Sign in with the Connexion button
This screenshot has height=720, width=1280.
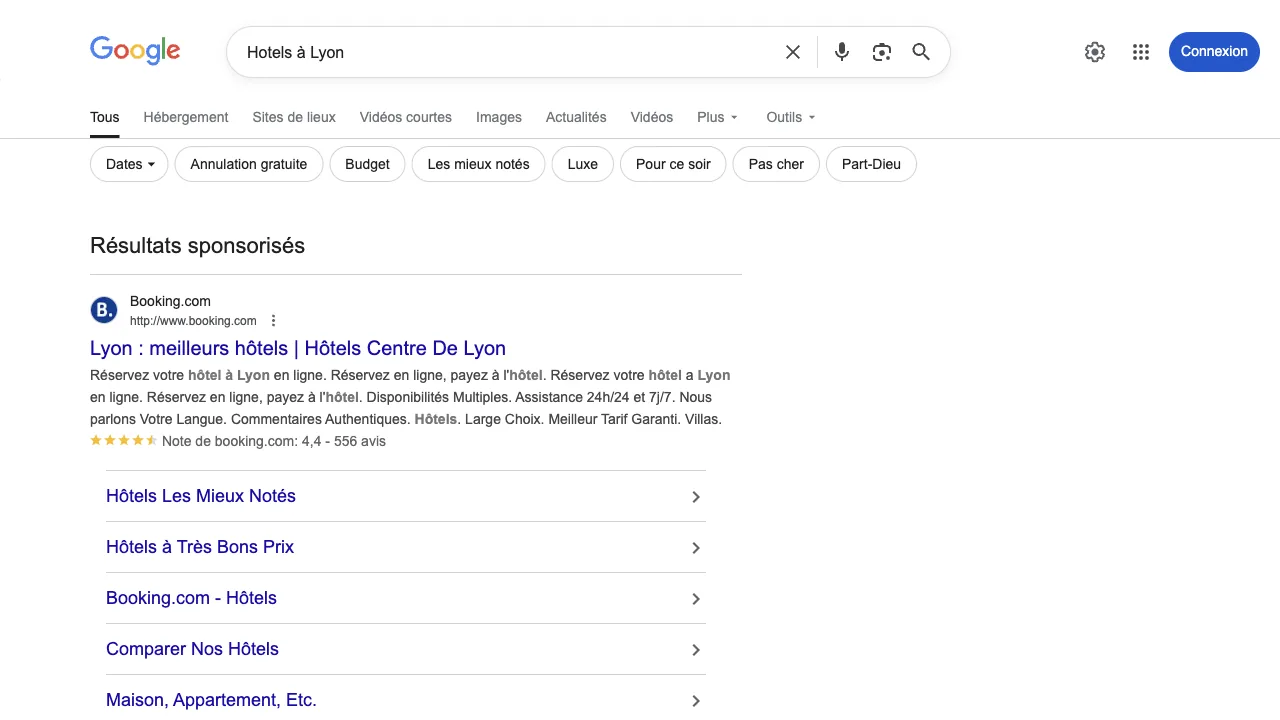tap(1214, 51)
